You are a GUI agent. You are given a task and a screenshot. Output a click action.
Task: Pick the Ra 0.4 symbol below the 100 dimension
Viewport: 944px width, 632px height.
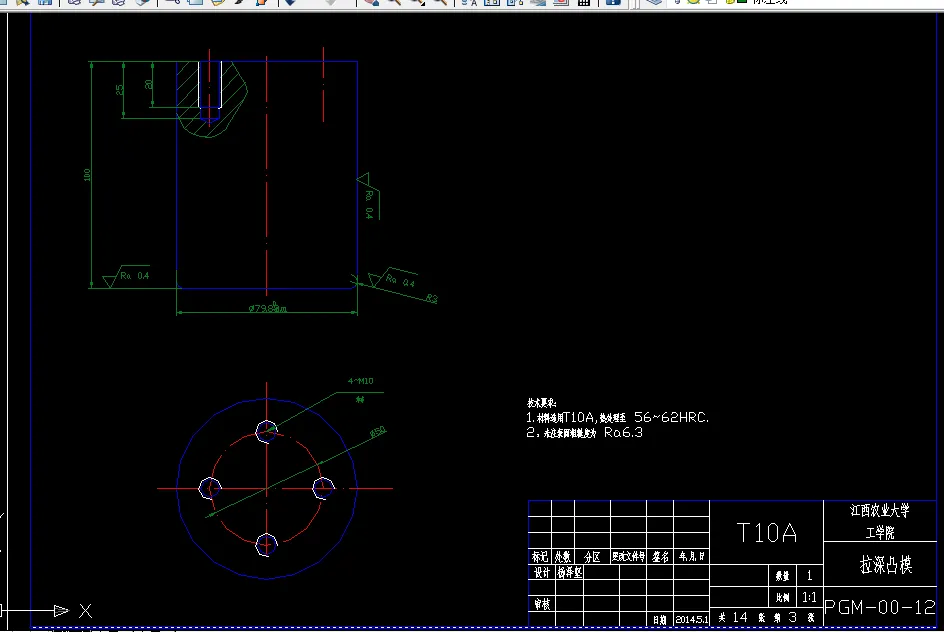[x=126, y=276]
